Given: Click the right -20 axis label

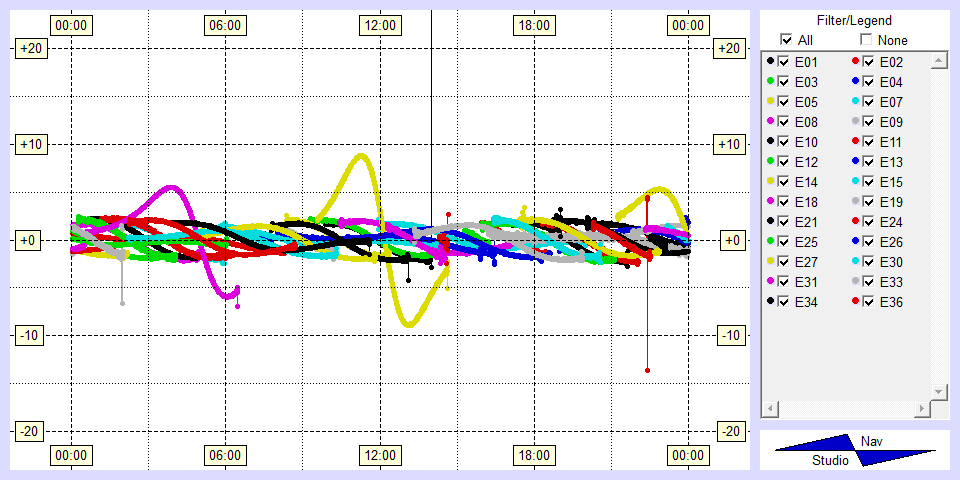Looking at the screenshot, I should (733, 431).
